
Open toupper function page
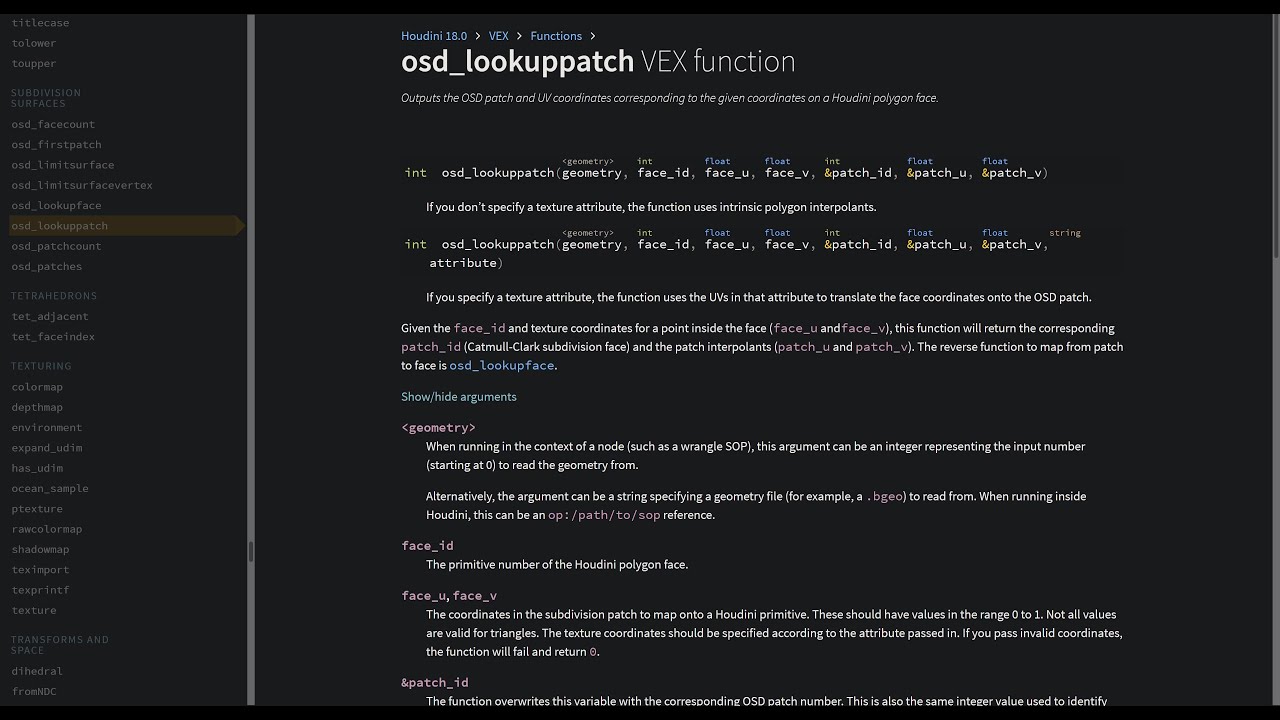click(x=34, y=63)
